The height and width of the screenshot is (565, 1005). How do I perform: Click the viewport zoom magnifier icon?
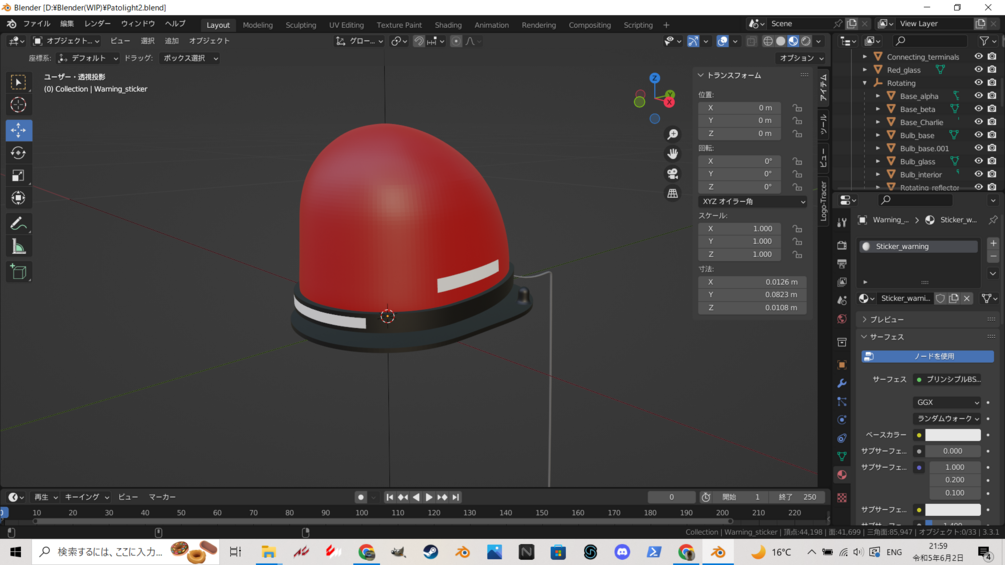coord(672,135)
